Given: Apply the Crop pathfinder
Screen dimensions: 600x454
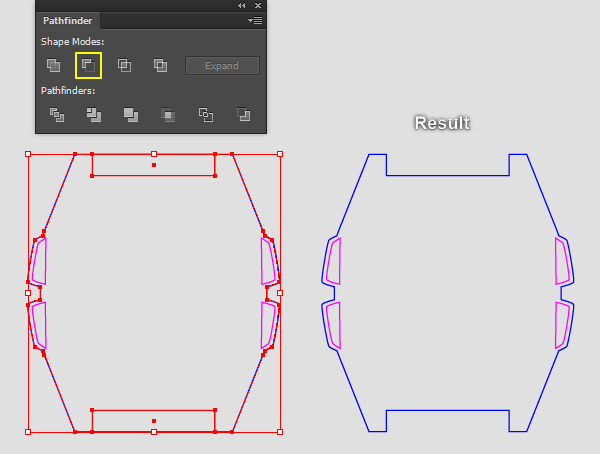Looking at the screenshot, I should pyautogui.click(x=168, y=115).
